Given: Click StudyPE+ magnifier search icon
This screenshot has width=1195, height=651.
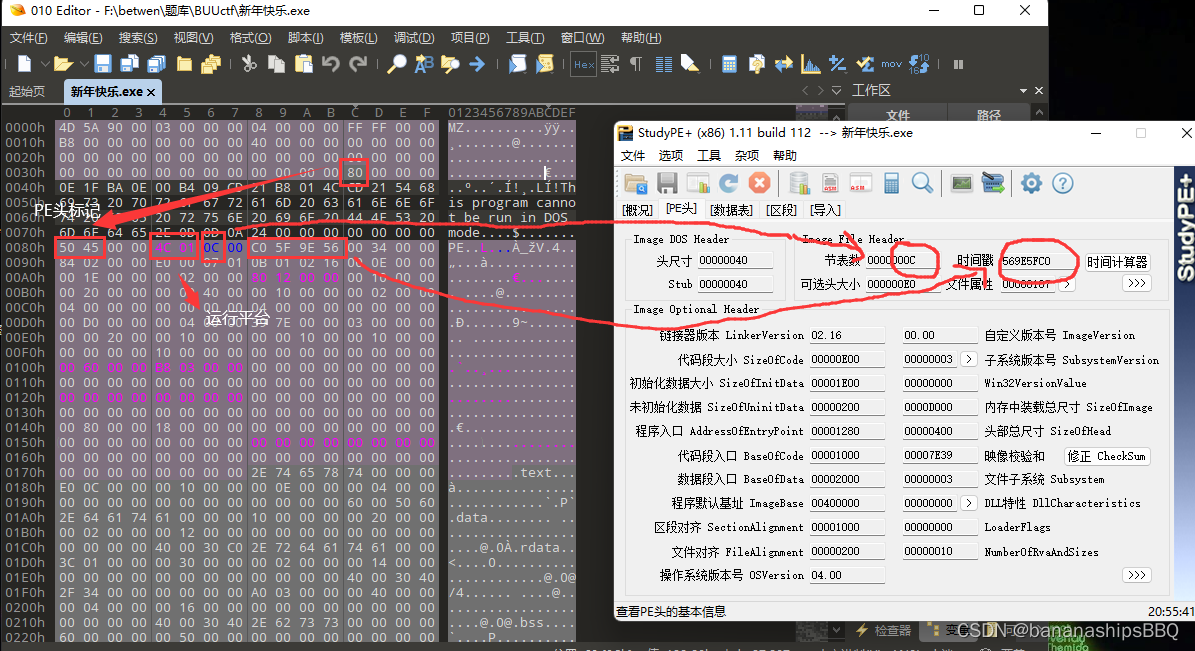Looking at the screenshot, I should pyautogui.click(x=922, y=183).
